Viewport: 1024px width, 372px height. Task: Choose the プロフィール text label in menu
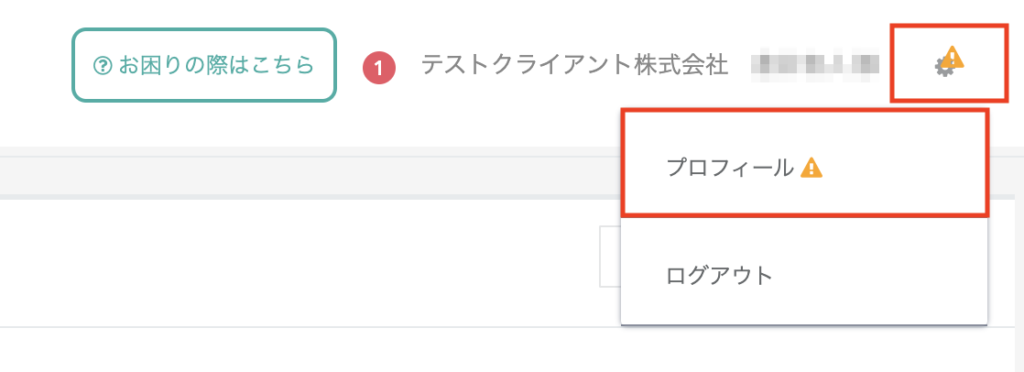(x=729, y=168)
